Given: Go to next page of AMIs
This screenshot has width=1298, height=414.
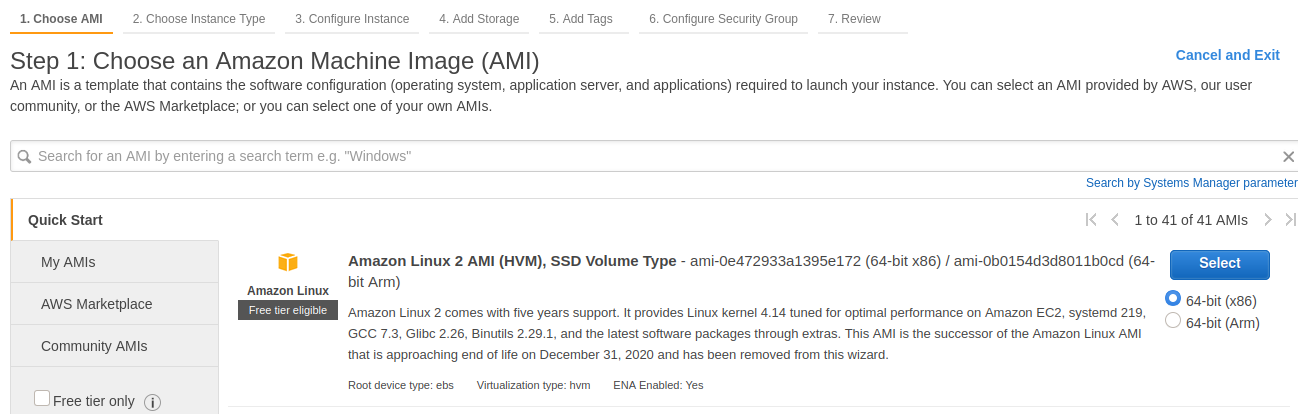Looking at the screenshot, I should click(1268, 220).
